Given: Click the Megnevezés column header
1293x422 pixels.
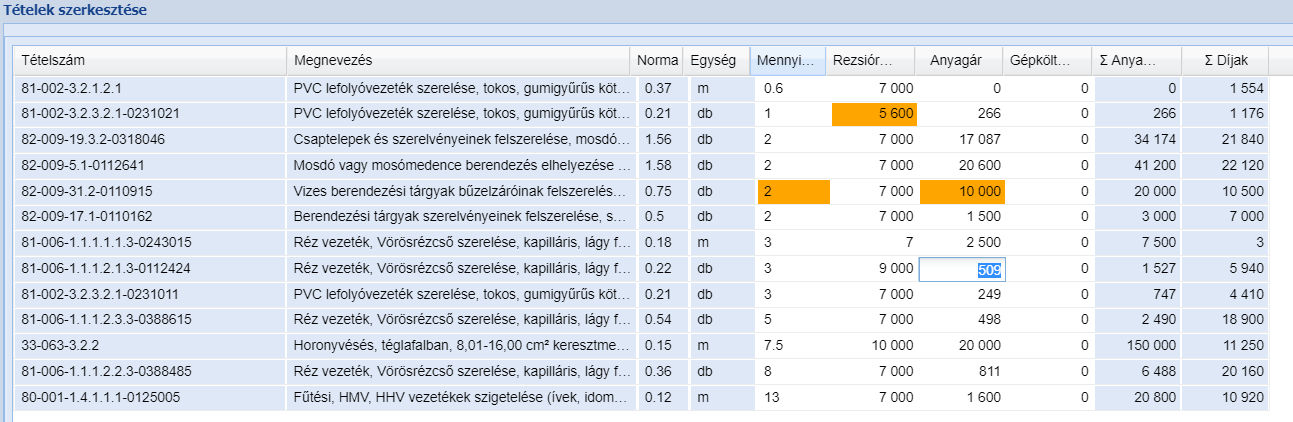Looking at the screenshot, I should tap(458, 61).
